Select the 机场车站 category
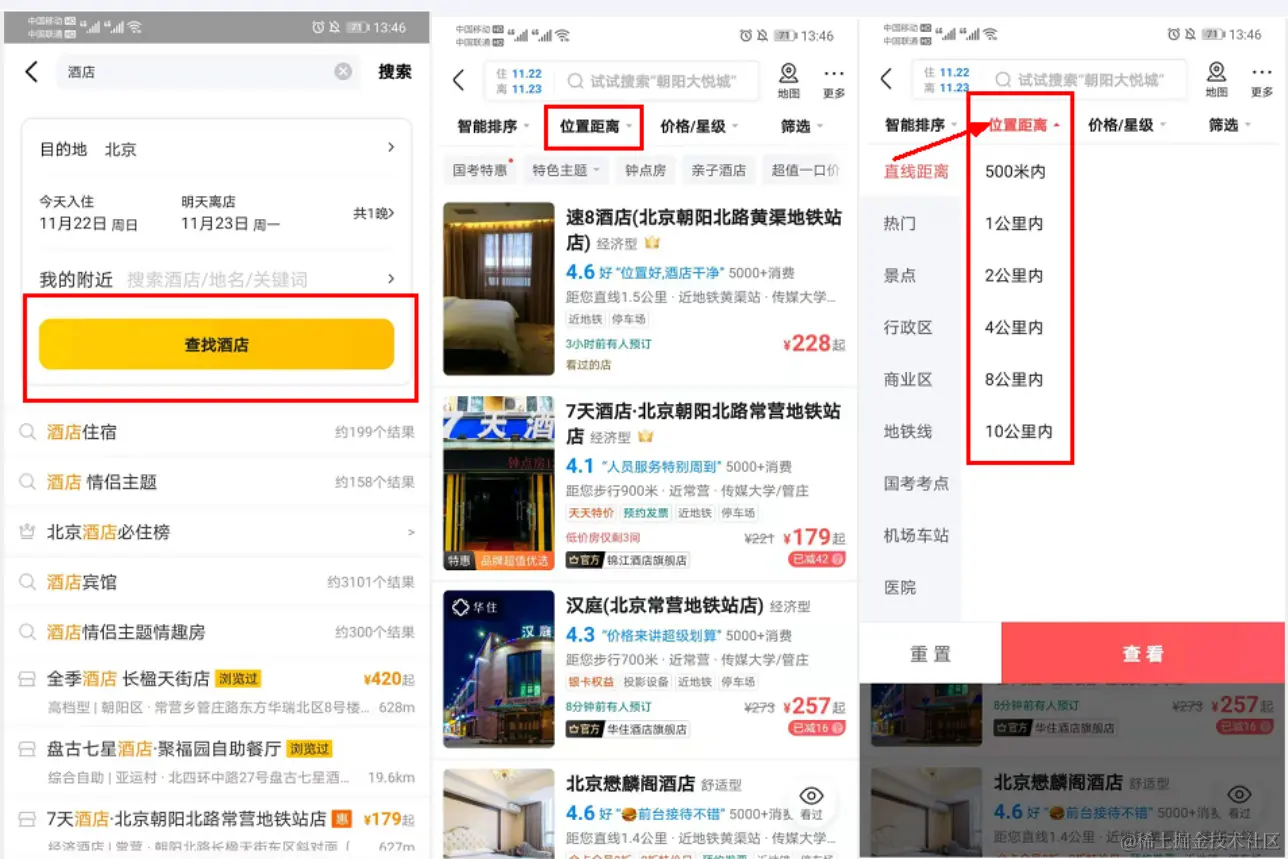This screenshot has height=859, width=1288. (x=916, y=536)
